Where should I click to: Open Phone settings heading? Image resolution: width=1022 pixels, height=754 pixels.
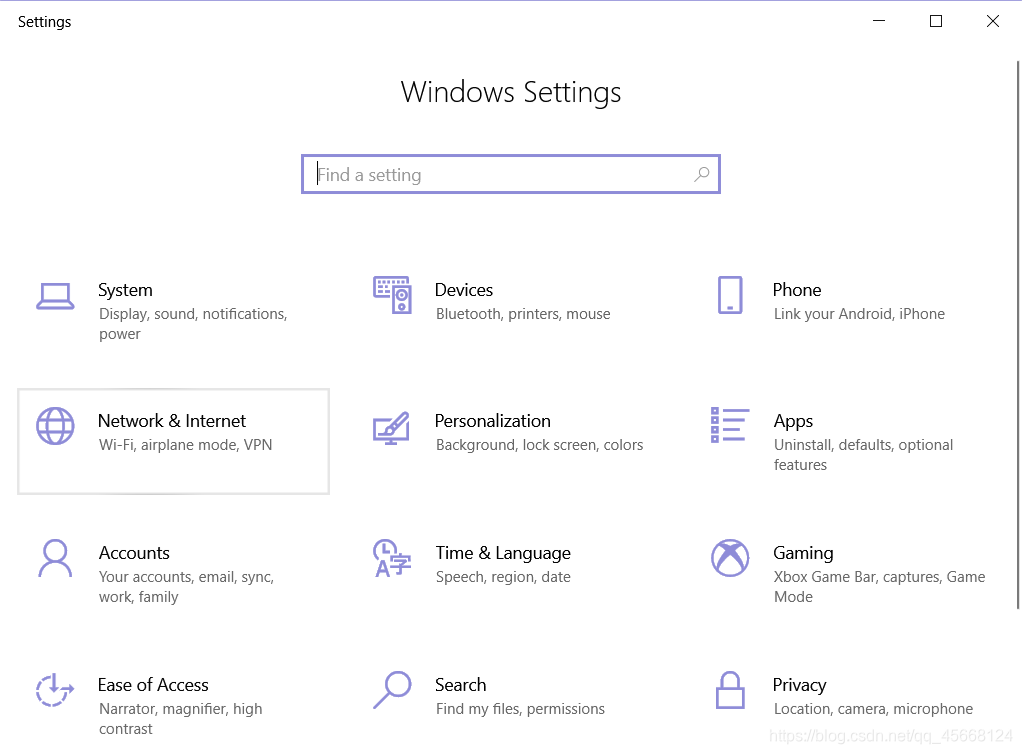coord(797,290)
